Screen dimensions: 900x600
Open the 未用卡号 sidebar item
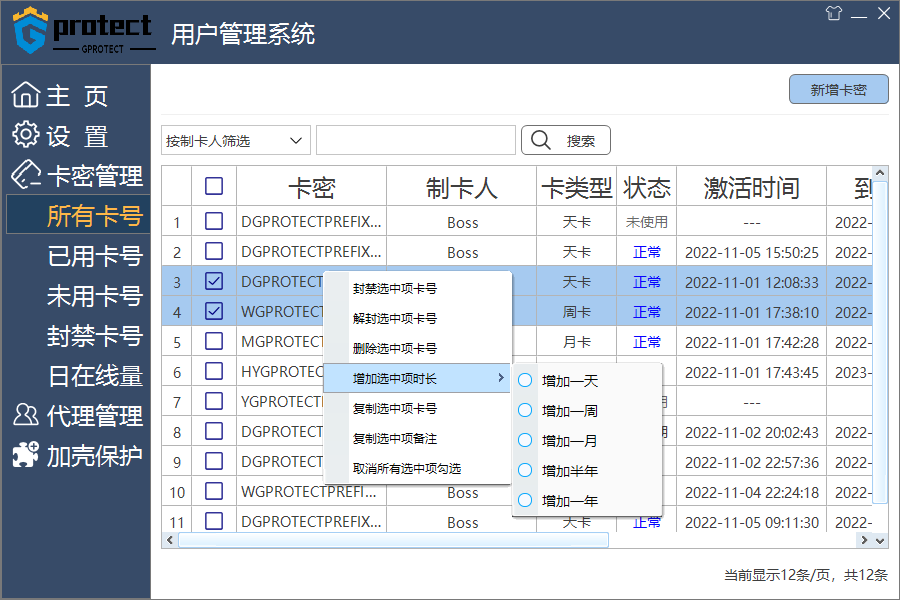95,296
